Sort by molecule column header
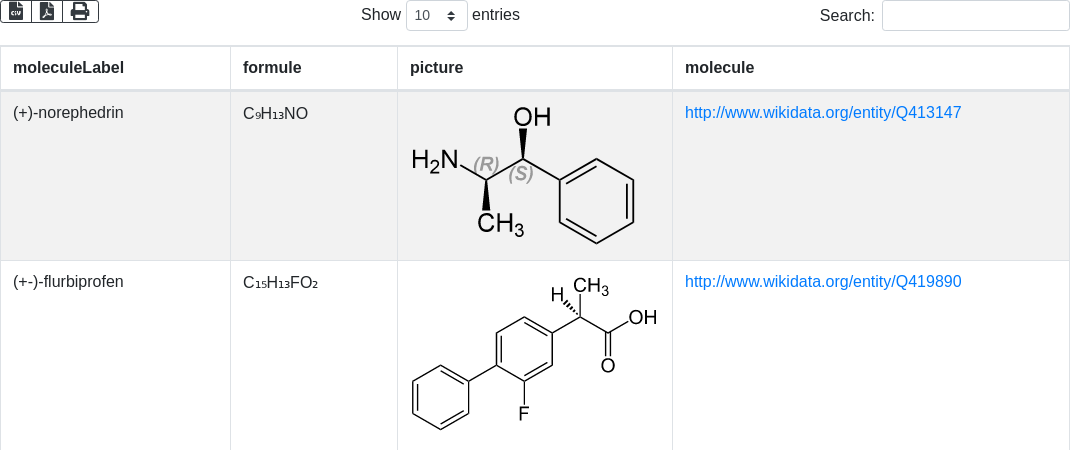Screen dimensions: 1070x450 click(x=719, y=68)
